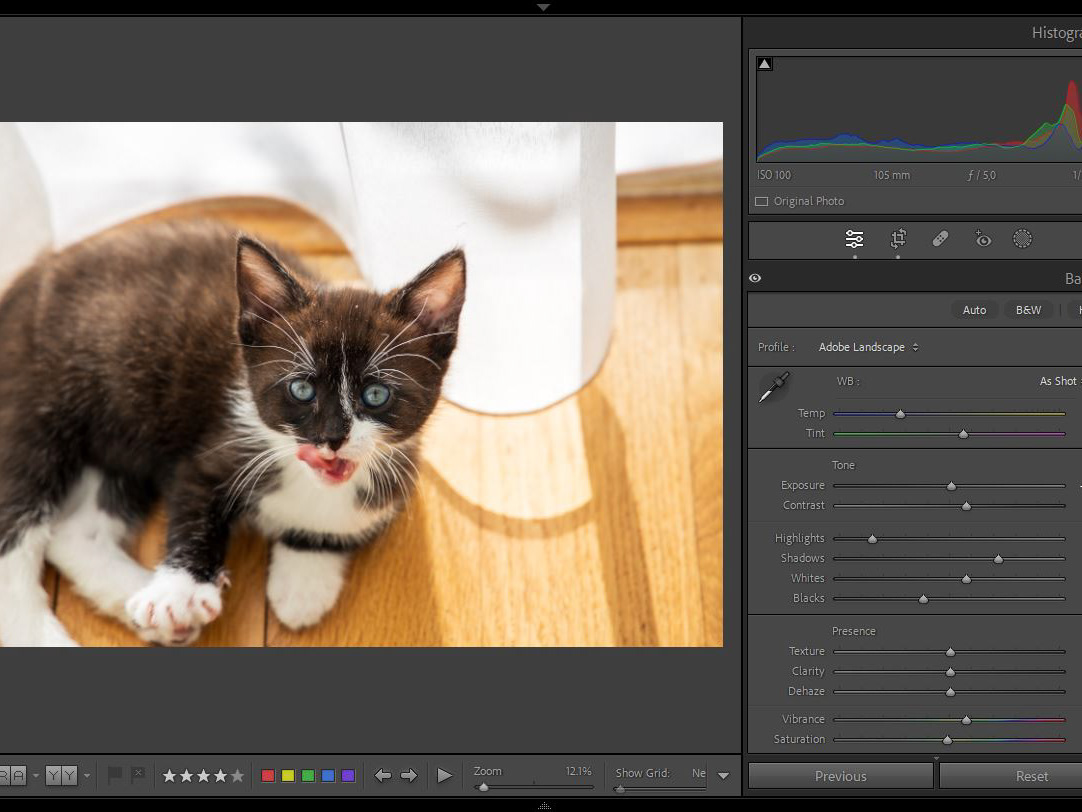Apply the yellow color label

tap(288, 776)
